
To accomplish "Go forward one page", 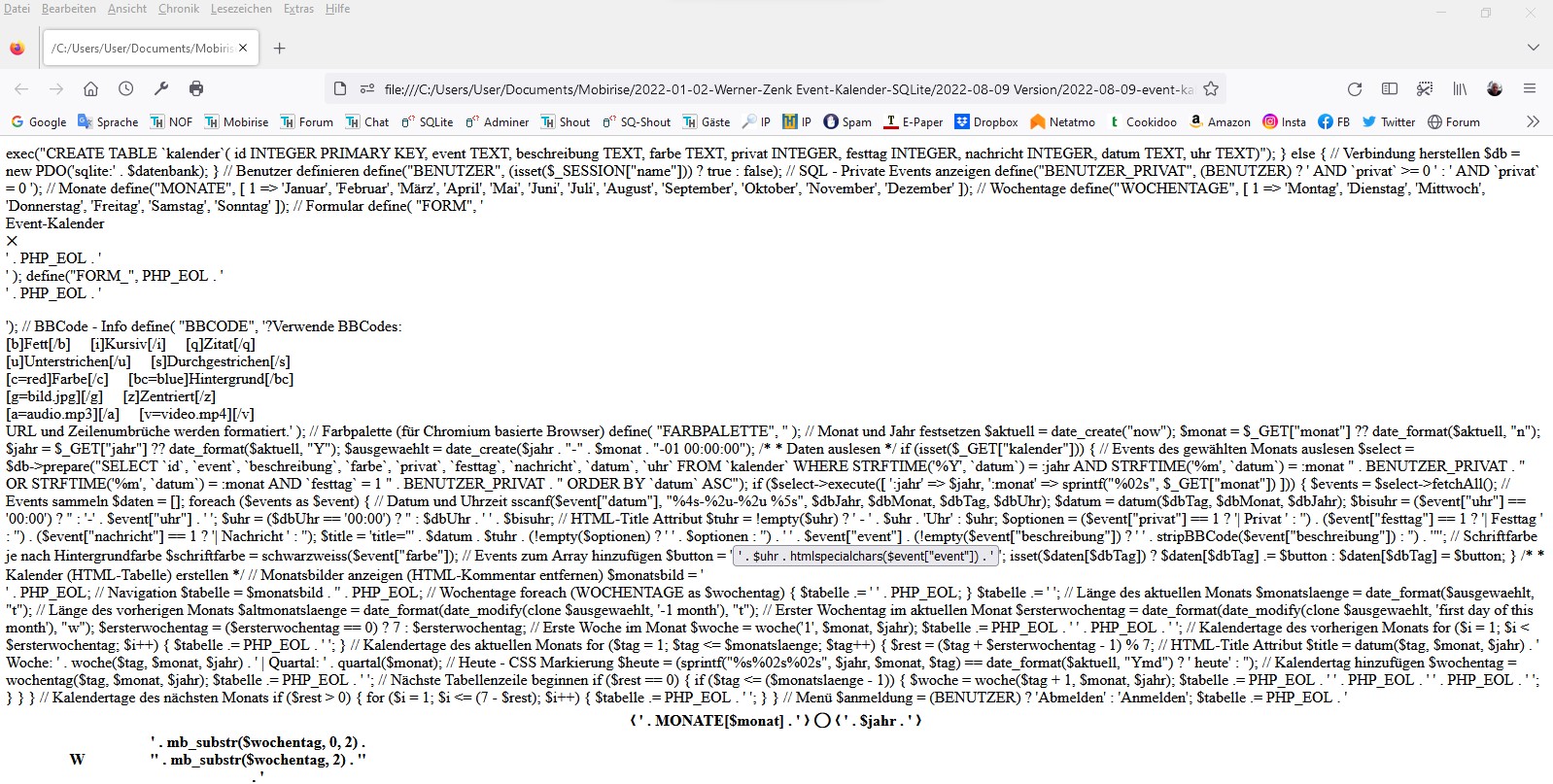I will pos(56,89).
